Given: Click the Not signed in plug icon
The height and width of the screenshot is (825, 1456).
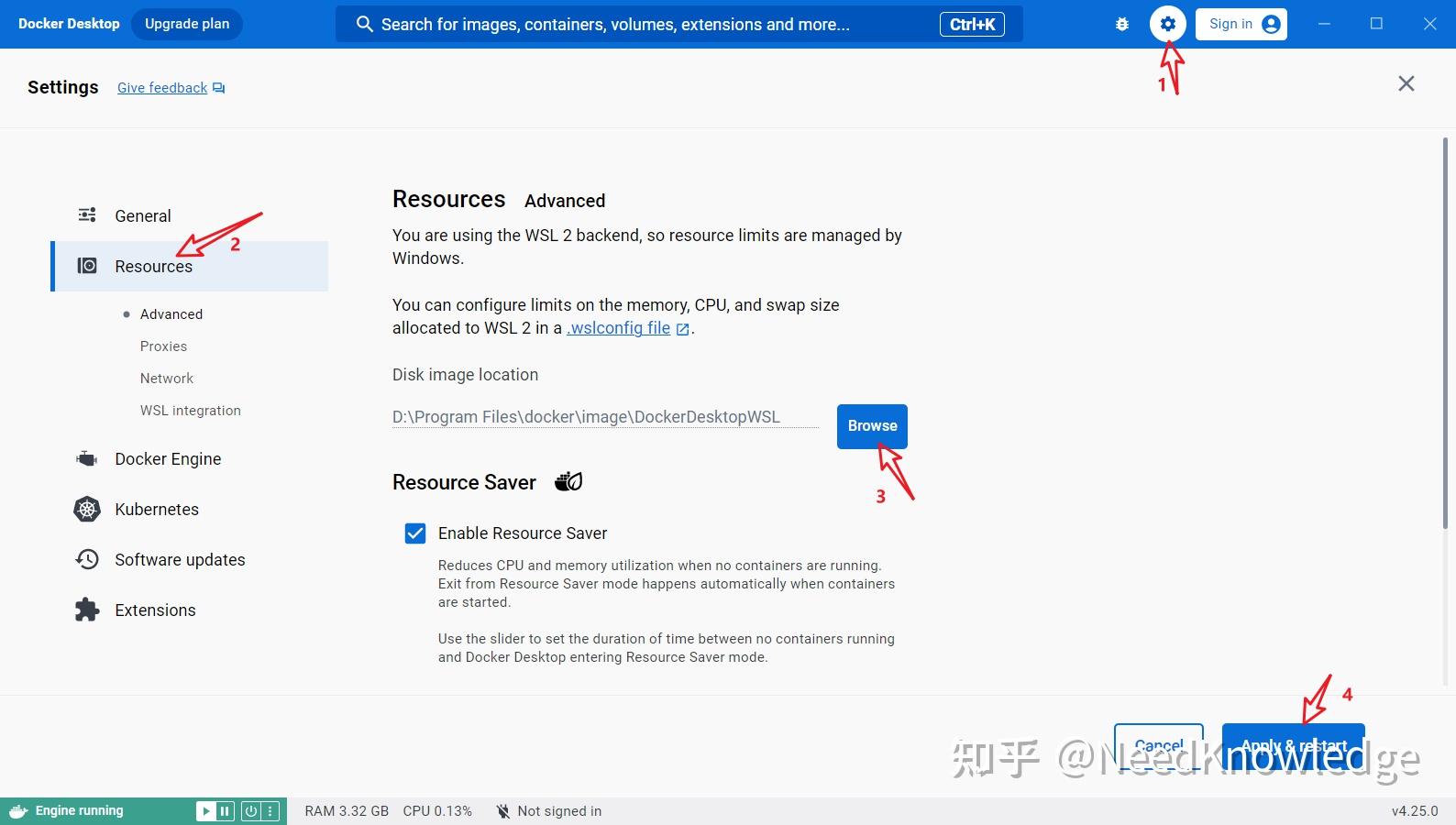Looking at the screenshot, I should pyautogui.click(x=502, y=811).
